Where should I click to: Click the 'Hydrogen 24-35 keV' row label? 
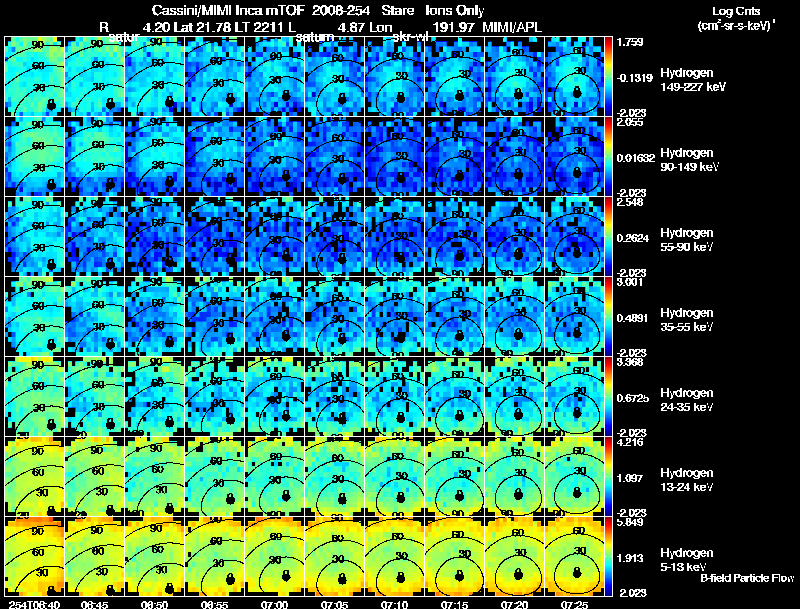tap(687, 400)
